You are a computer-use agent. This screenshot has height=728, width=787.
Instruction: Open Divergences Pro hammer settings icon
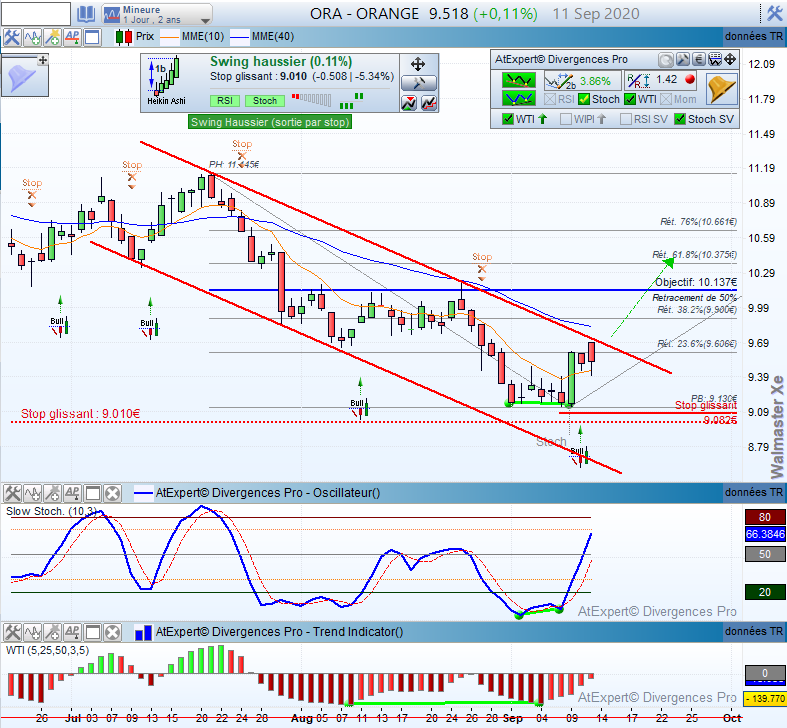click(x=683, y=60)
